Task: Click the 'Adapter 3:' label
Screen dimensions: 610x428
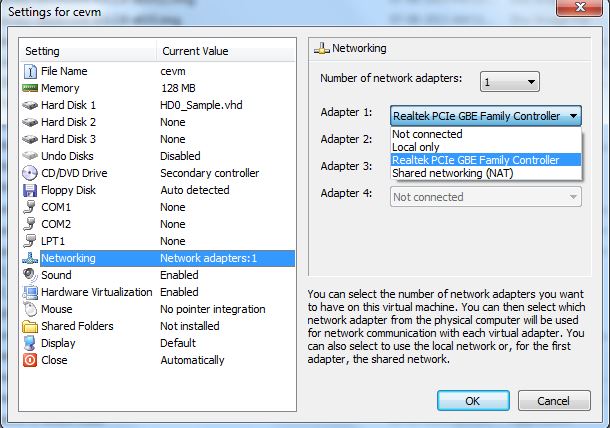Action: point(346,166)
